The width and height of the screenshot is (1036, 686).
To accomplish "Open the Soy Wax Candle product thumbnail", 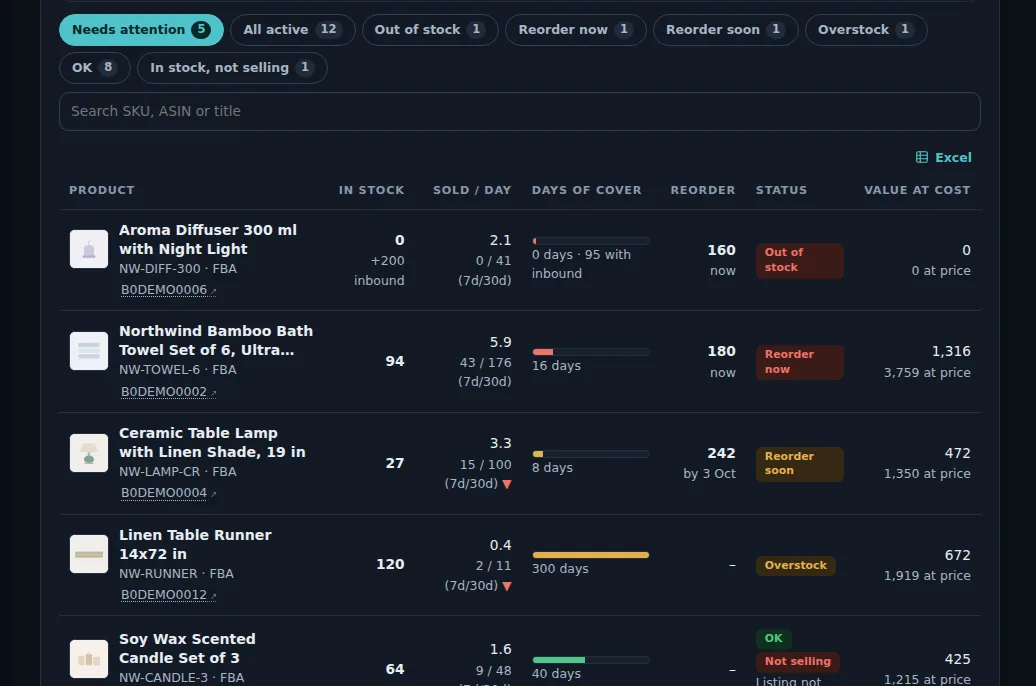I will [89, 659].
